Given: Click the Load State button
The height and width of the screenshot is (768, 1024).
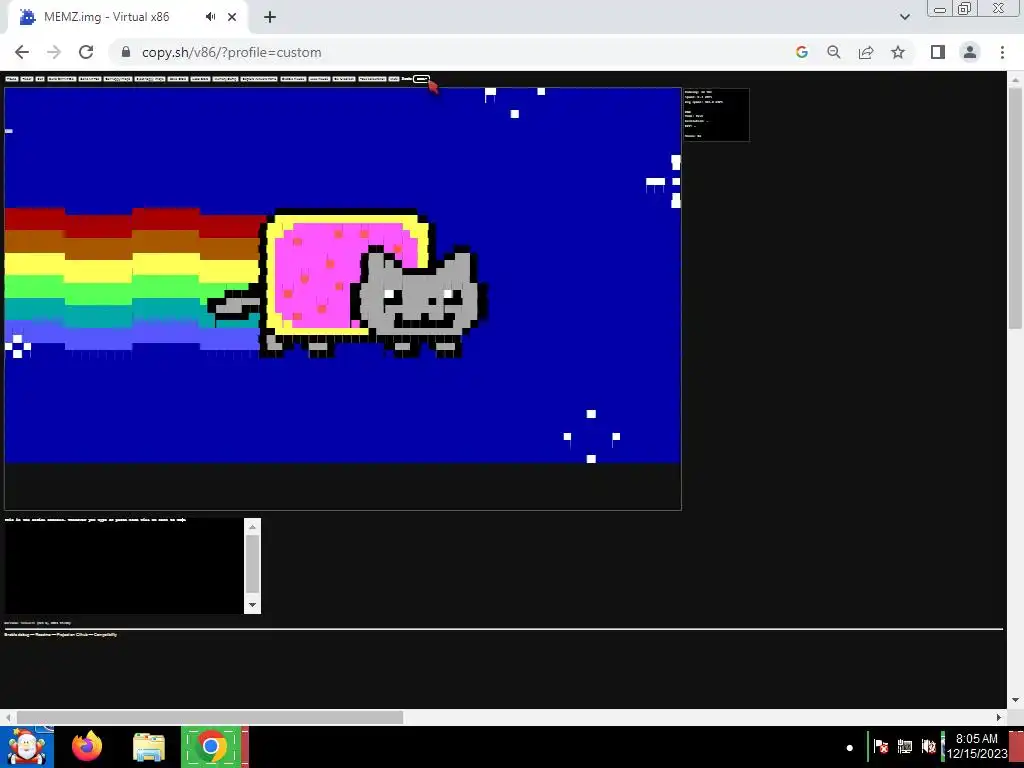Looking at the screenshot, I should point(200,79).
